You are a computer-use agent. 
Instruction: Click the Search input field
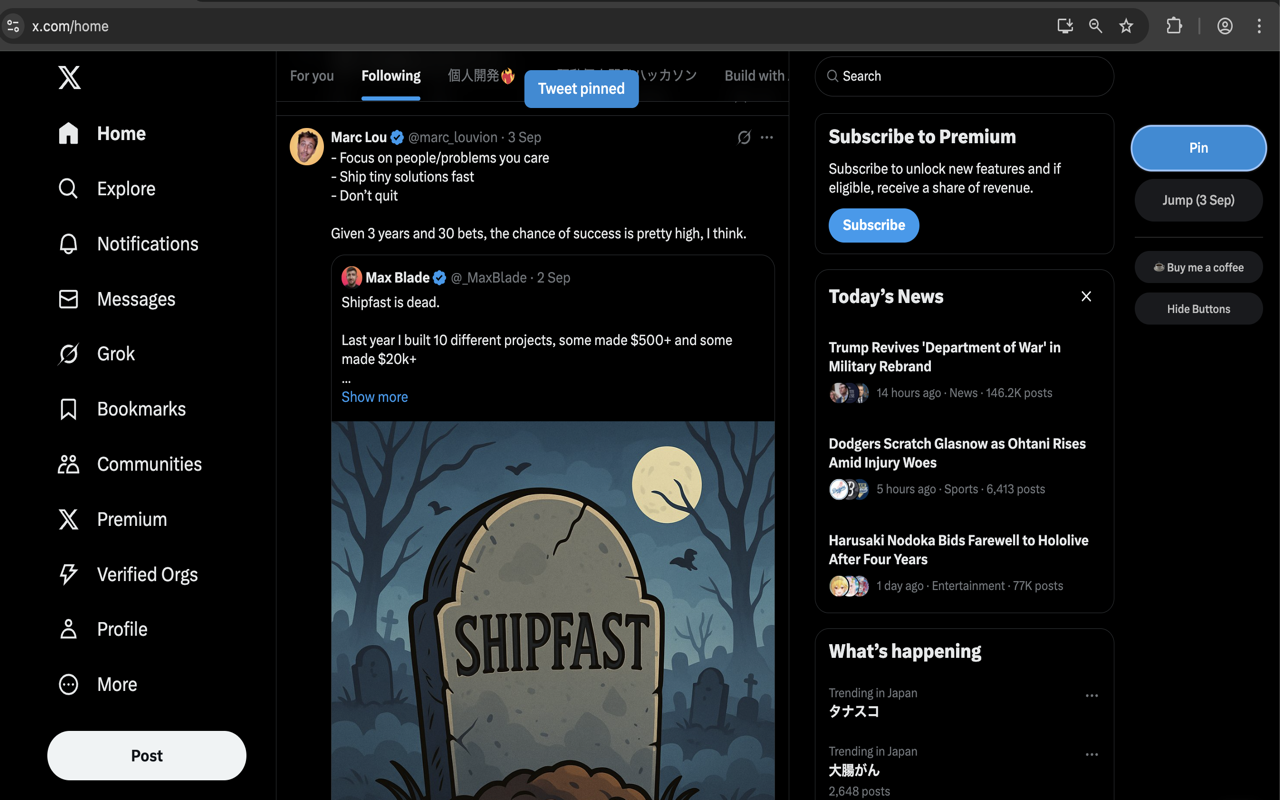(x=964, y=76)
